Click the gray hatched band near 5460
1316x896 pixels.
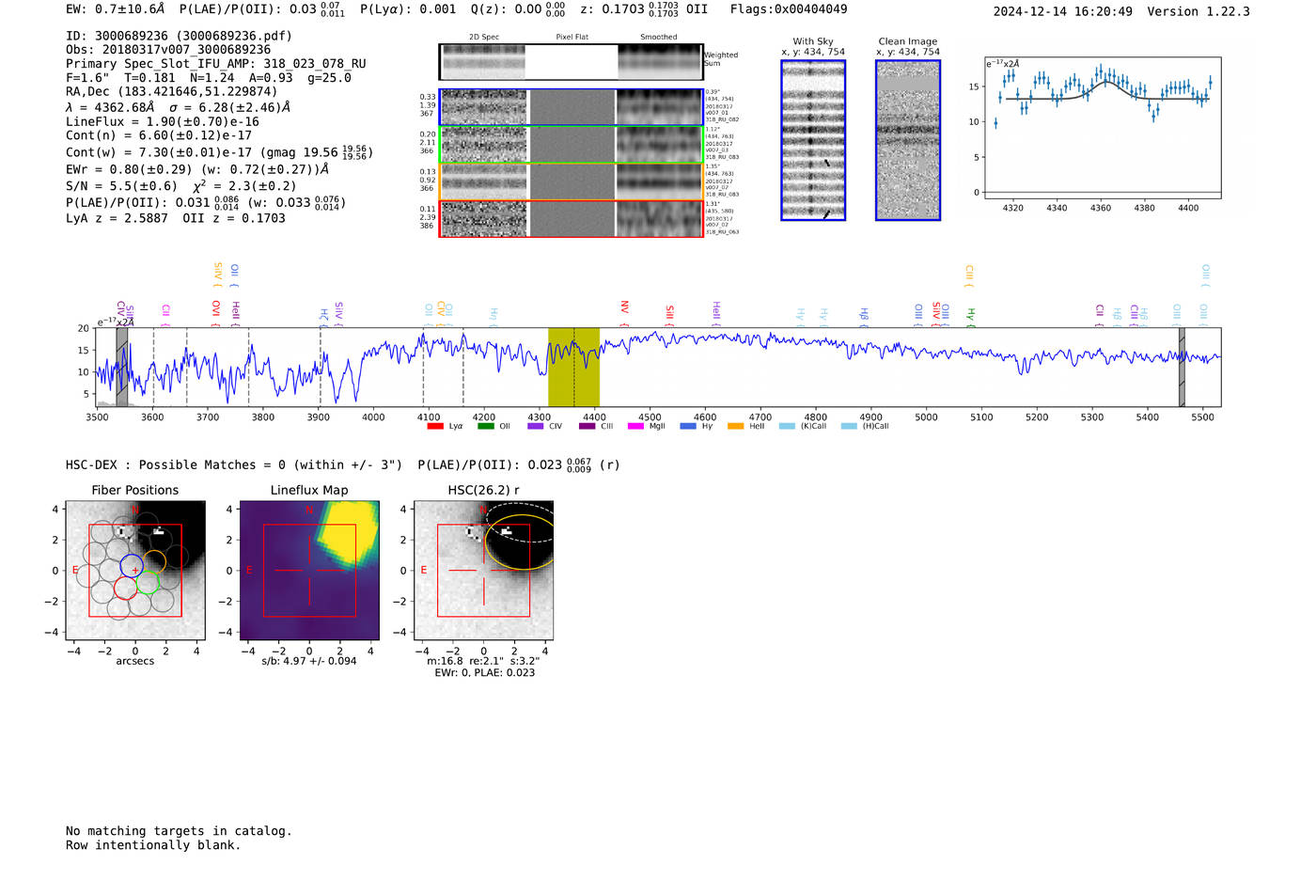click(1182, 367)
